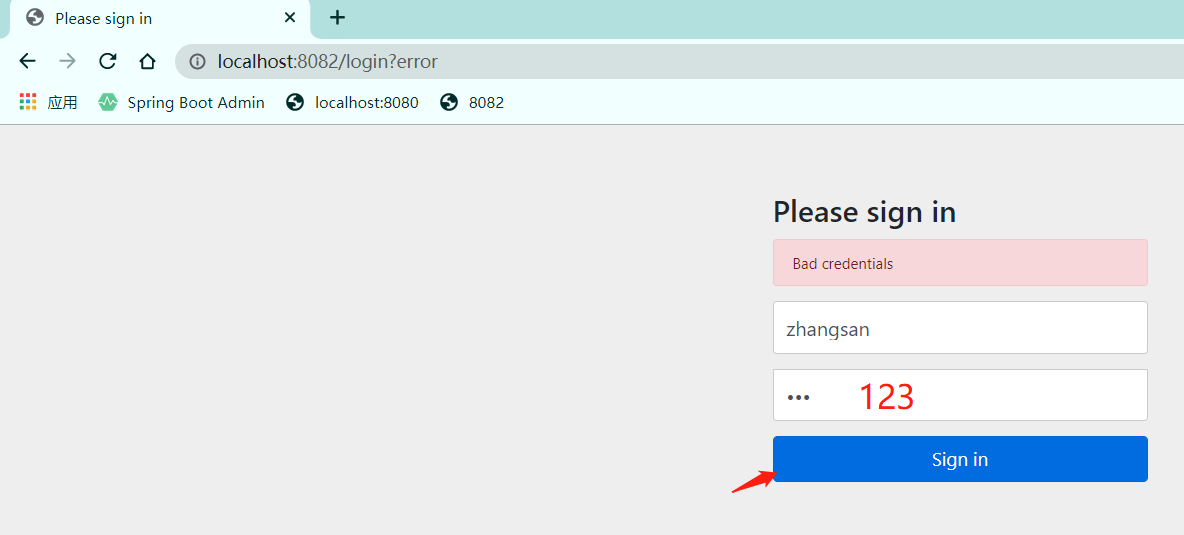
Task: Close the 'Please sign in' tab
Action: pos(290,17)
